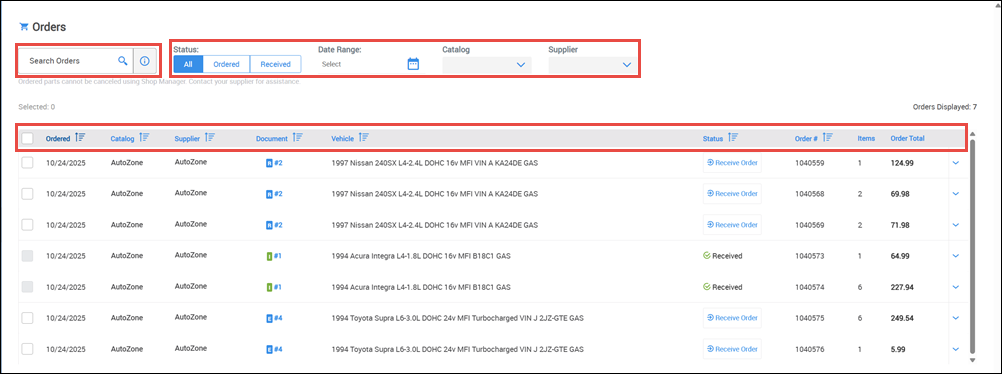Screen dimensions: 1002x374
Task: Open document #1 icon for order 1040573
Action: coord(269,256)
